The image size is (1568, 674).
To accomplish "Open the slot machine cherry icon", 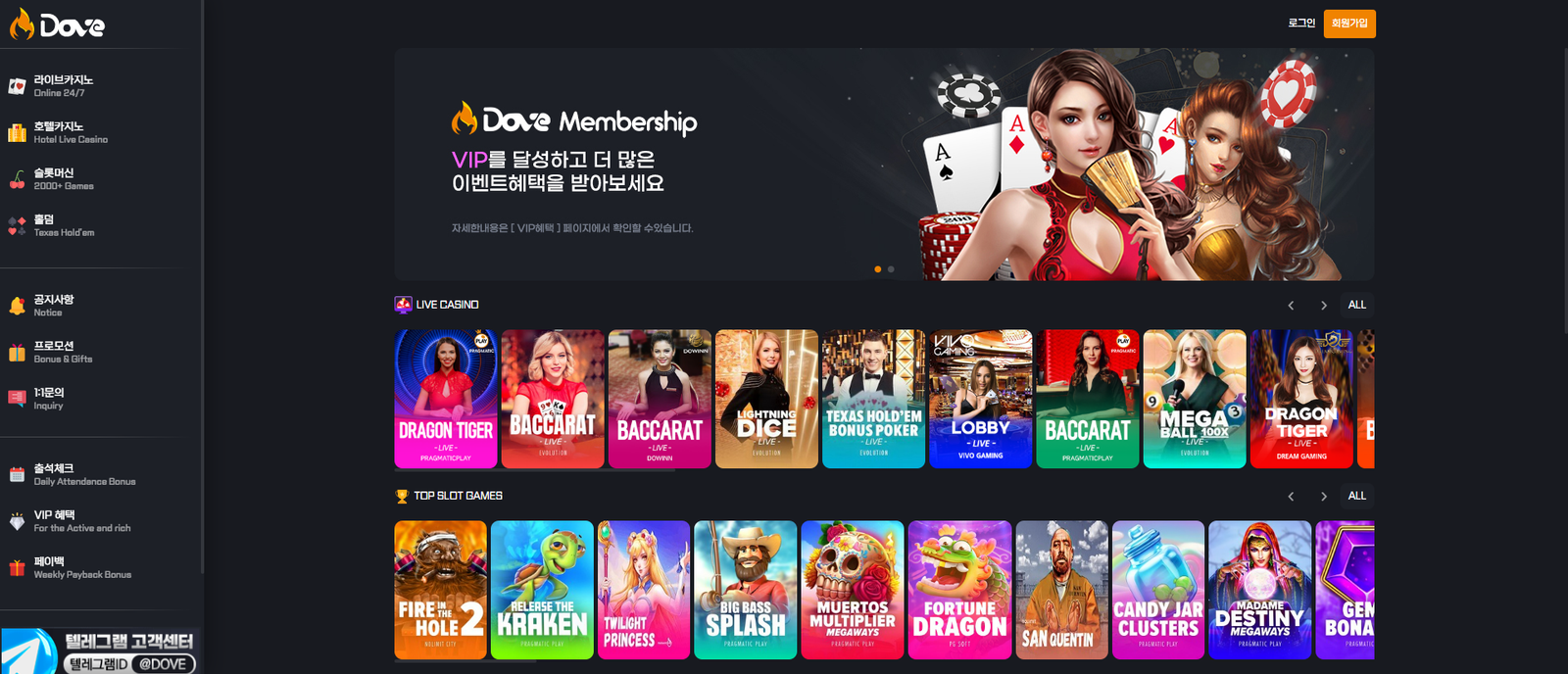I will pyautogui.click(x=17, y=179).
